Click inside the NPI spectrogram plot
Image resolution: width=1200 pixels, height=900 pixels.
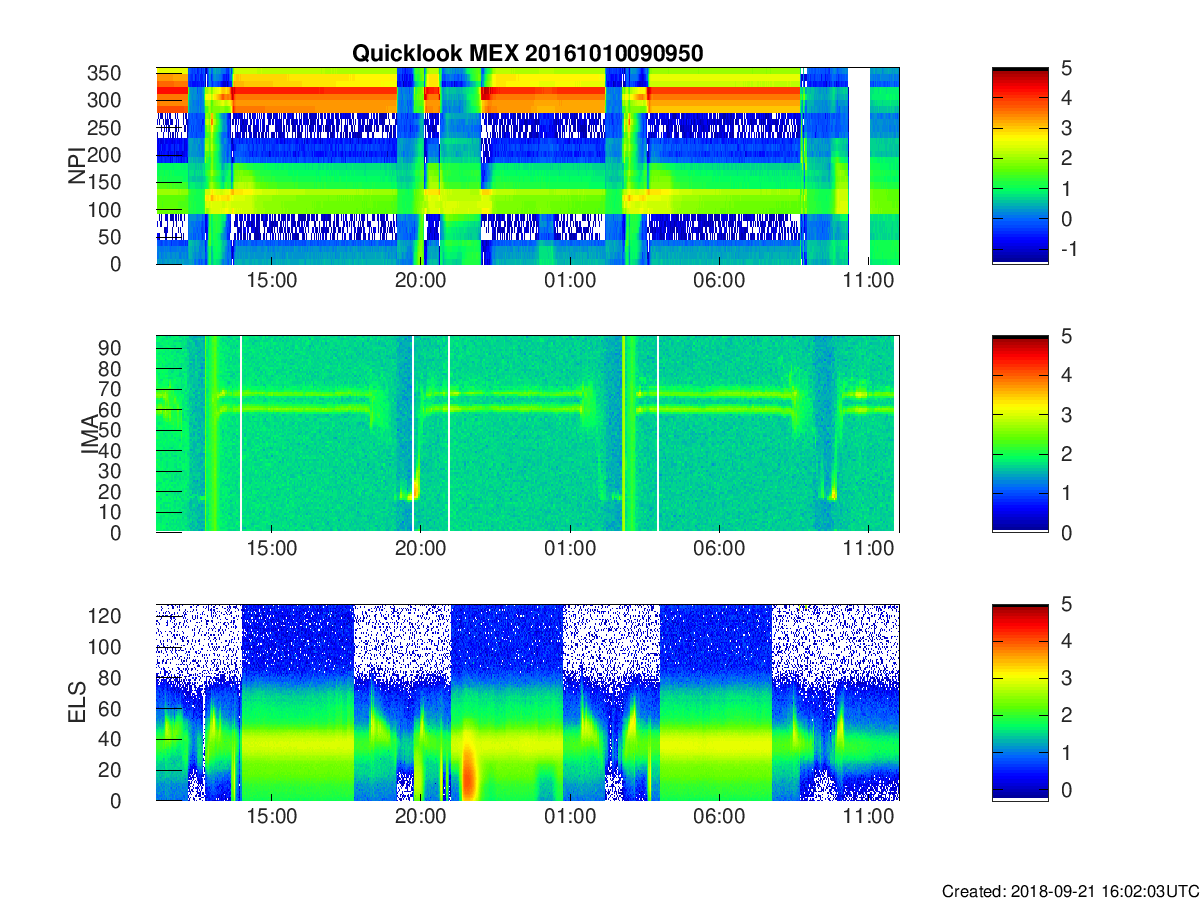point(527,166)
